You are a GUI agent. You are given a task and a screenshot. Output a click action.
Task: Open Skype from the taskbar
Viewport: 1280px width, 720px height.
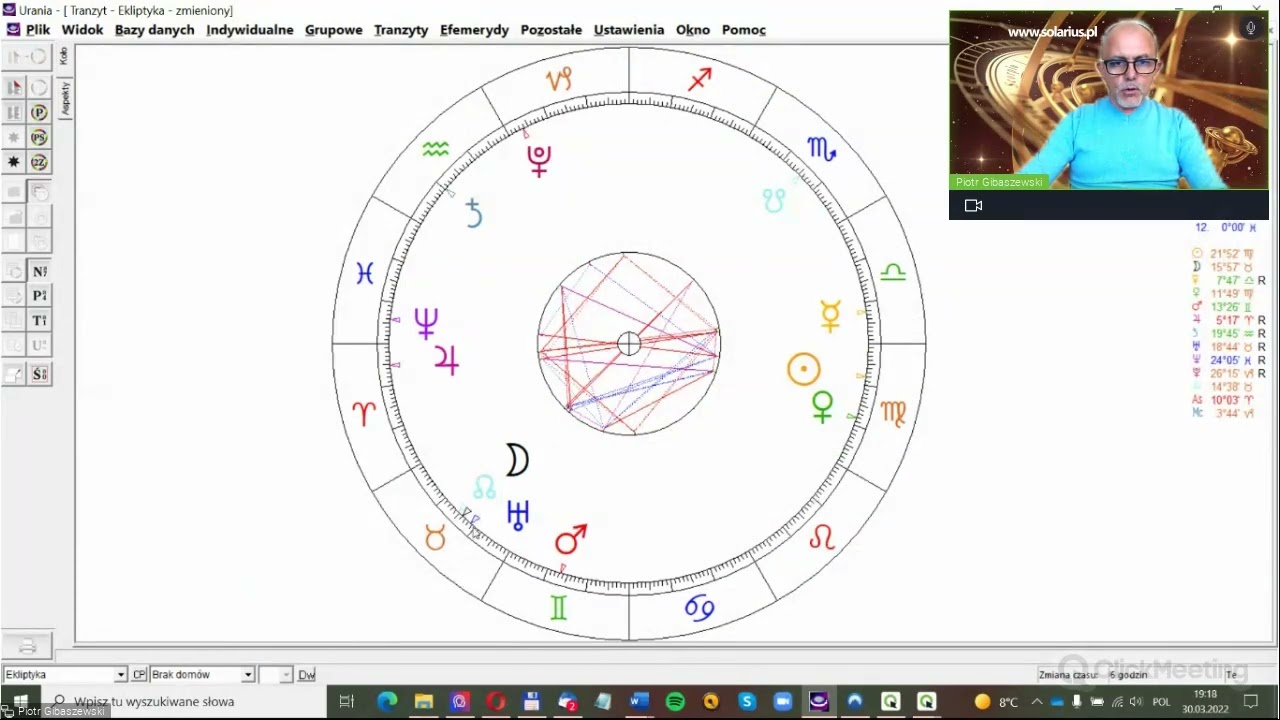[x=747, y=702]
